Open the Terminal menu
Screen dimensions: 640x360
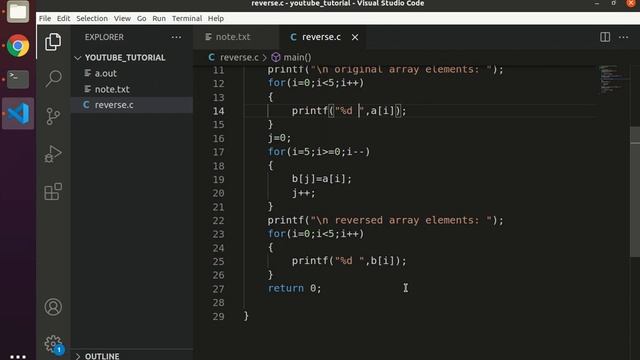187,18
